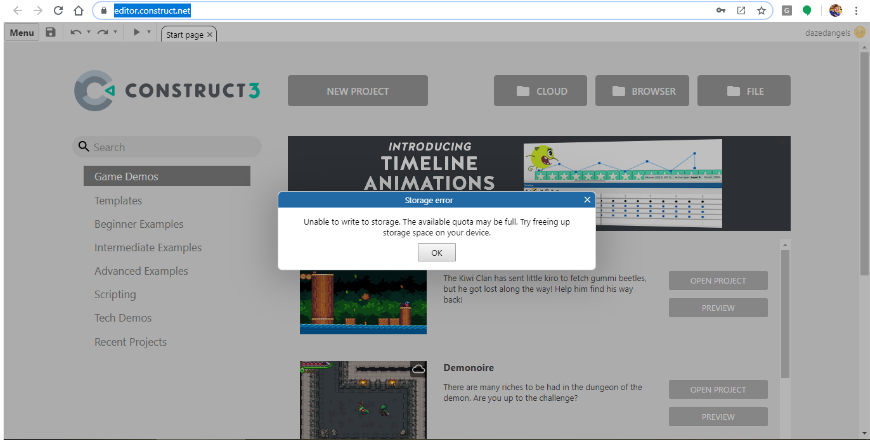Close the Start page tab
Image resolution: width=870 pixels, height=440 pixels.
click(x=210, y=34)
